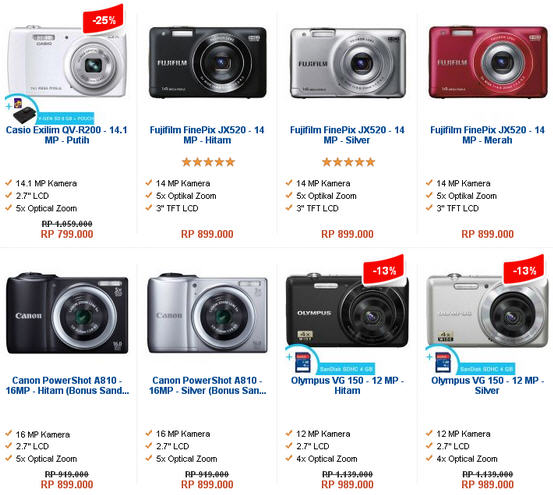Open Canon PowerShot A810 Silver title link
553x495 pixels.
pyautogui.click(x=207, y=385)
